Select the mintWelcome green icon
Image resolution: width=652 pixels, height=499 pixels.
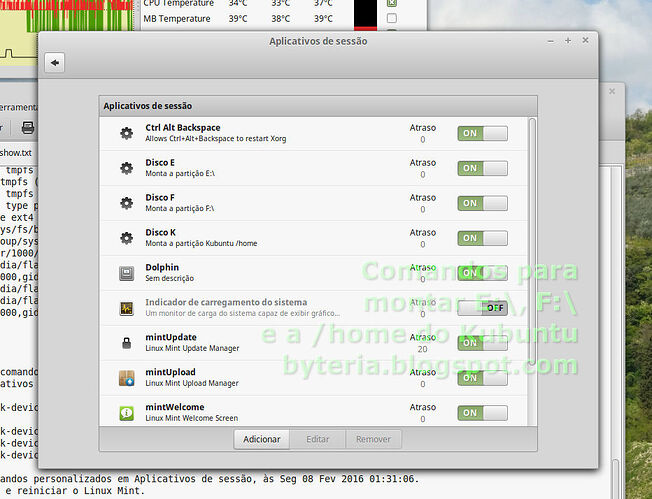point(126,413)
